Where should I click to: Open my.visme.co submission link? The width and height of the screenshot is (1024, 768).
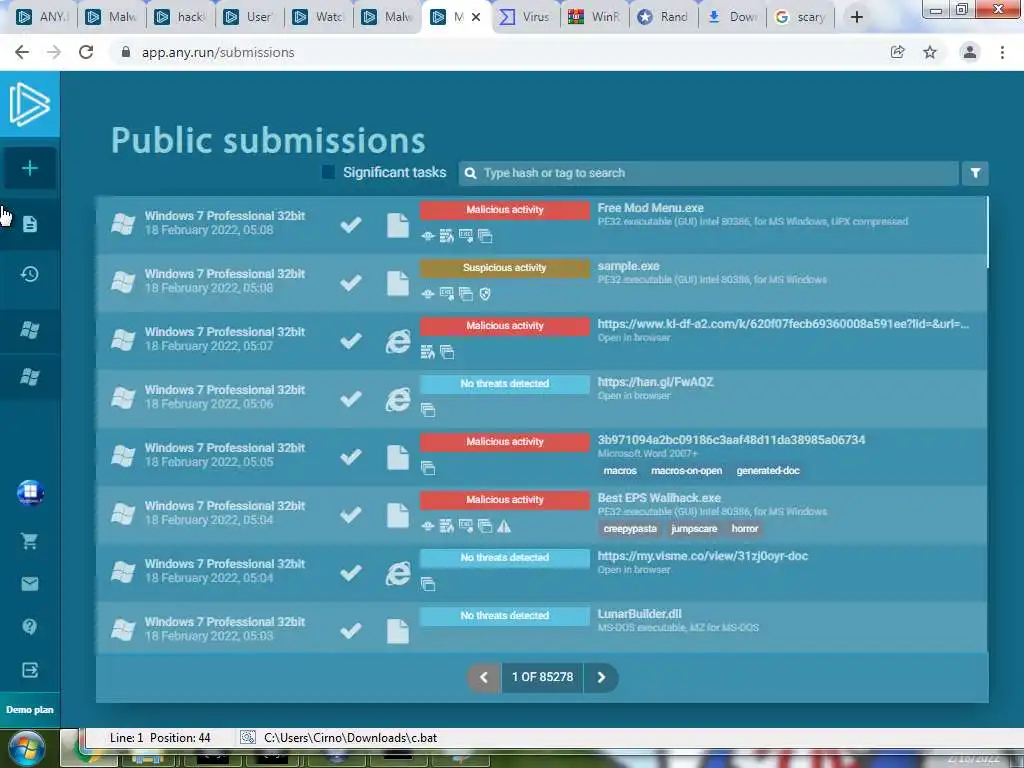pos(703,556)
